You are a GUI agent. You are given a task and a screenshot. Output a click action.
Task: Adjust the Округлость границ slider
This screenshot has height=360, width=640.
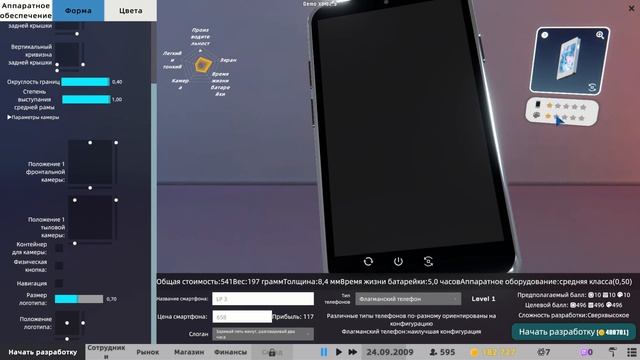86,82
